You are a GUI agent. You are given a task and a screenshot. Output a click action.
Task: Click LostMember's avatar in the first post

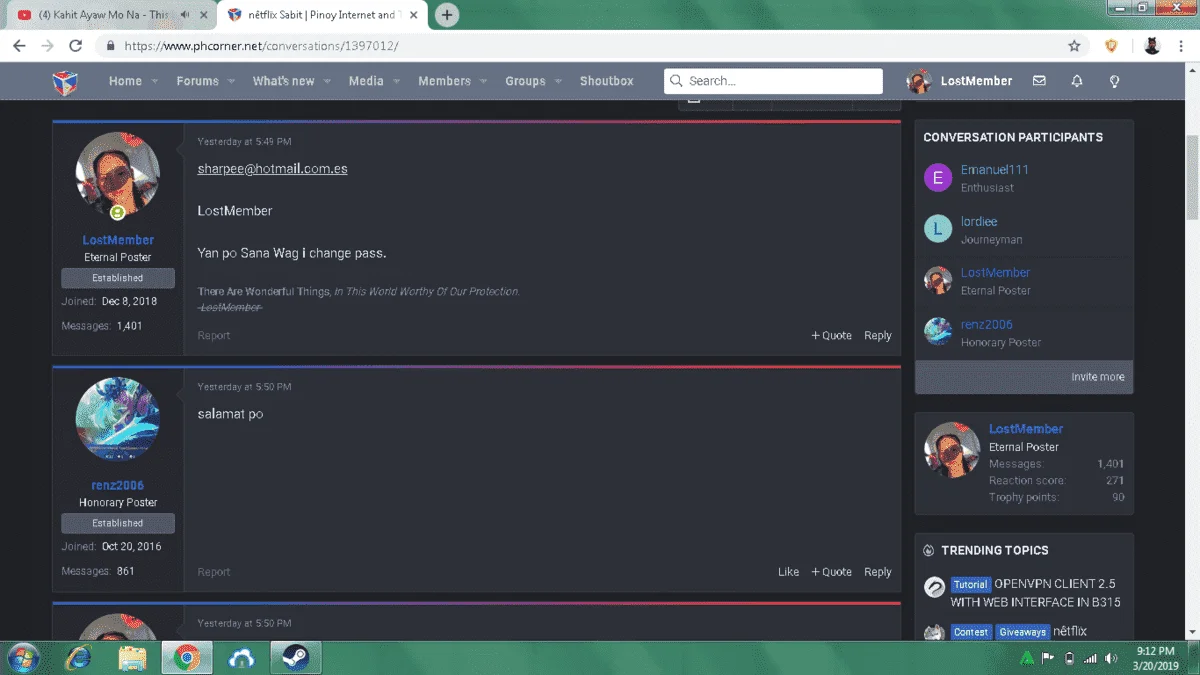pos(118,174)
